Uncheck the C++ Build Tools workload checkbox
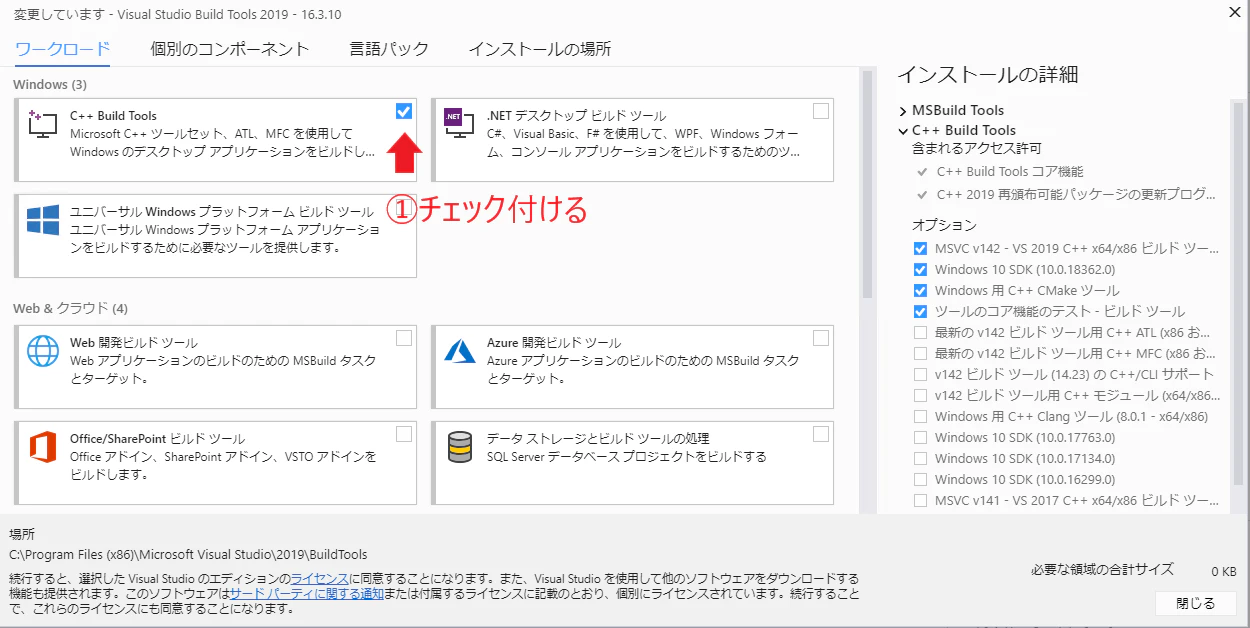 pos(404,112)
